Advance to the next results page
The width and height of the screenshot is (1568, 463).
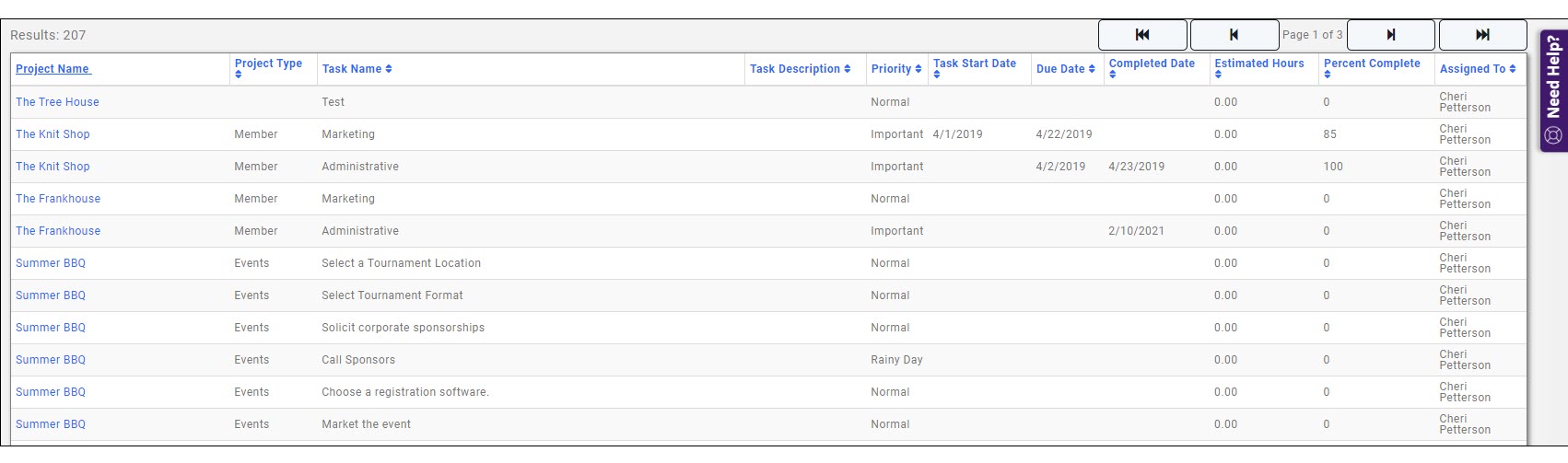[1390, 35]
